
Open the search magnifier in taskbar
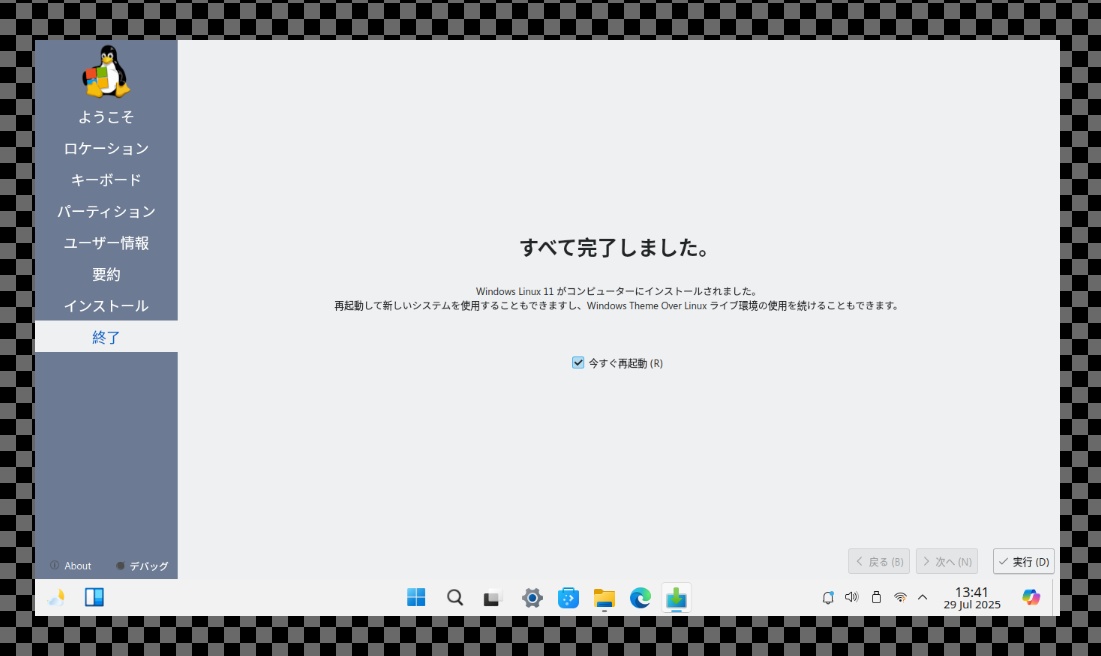[455, 598]
